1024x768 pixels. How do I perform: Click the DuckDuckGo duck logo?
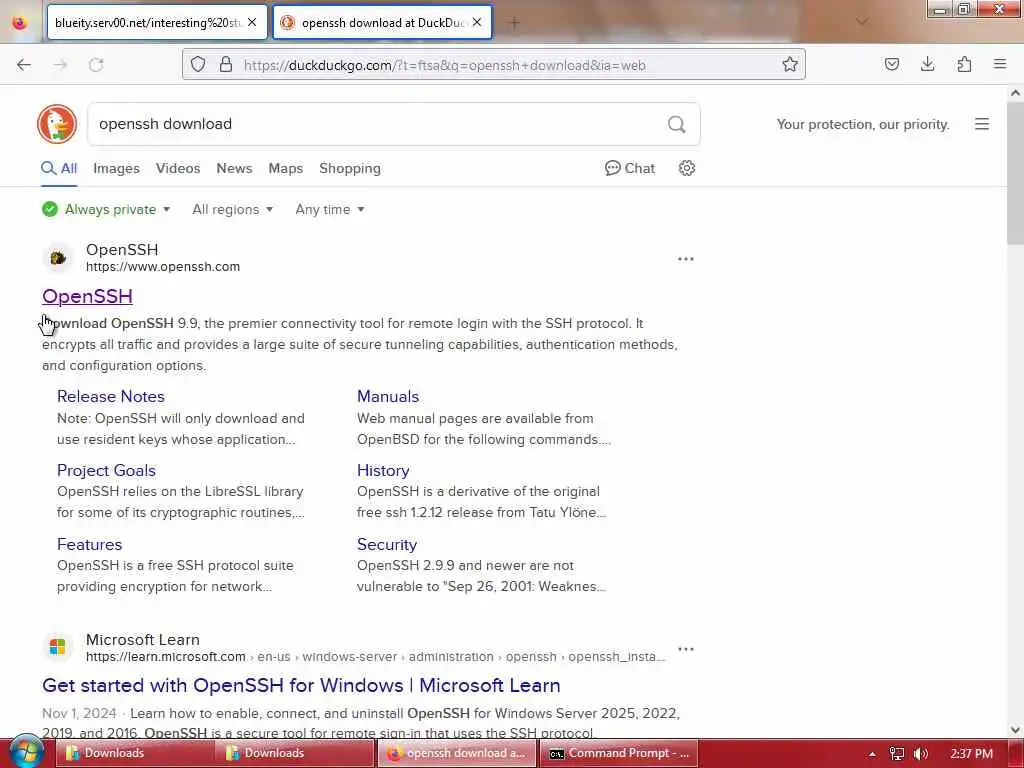coord(57,123)
